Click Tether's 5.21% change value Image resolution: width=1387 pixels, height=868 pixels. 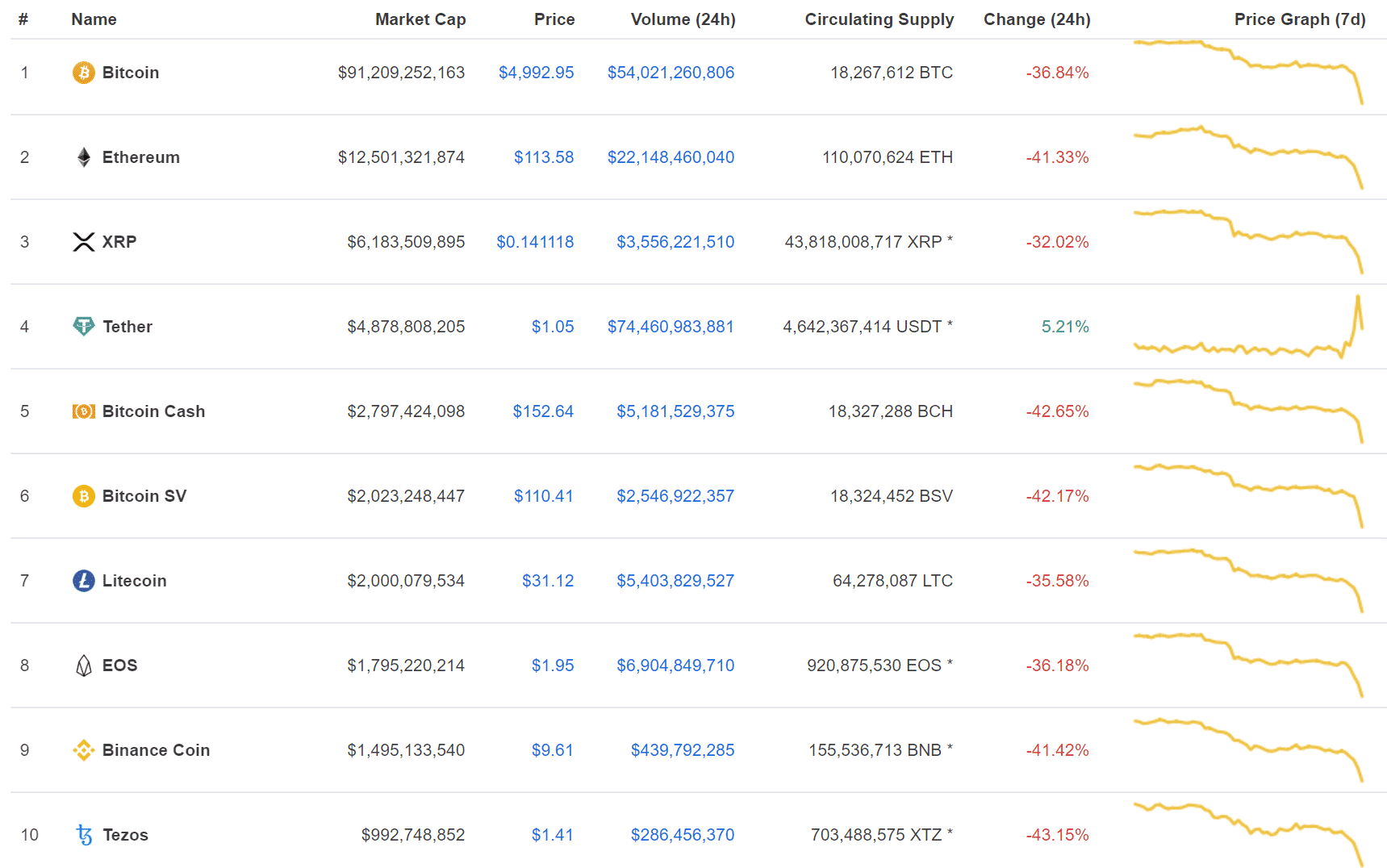coord(1065,327)
